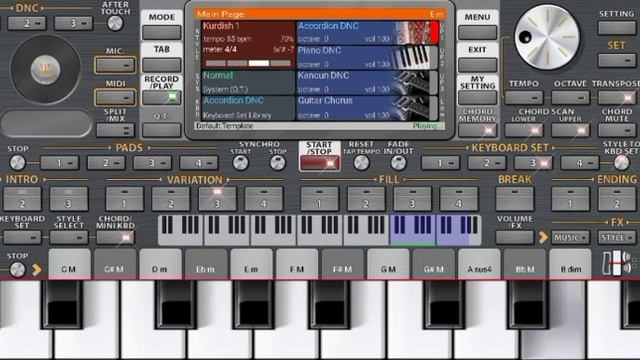Click the Octave button

[570, 98]
